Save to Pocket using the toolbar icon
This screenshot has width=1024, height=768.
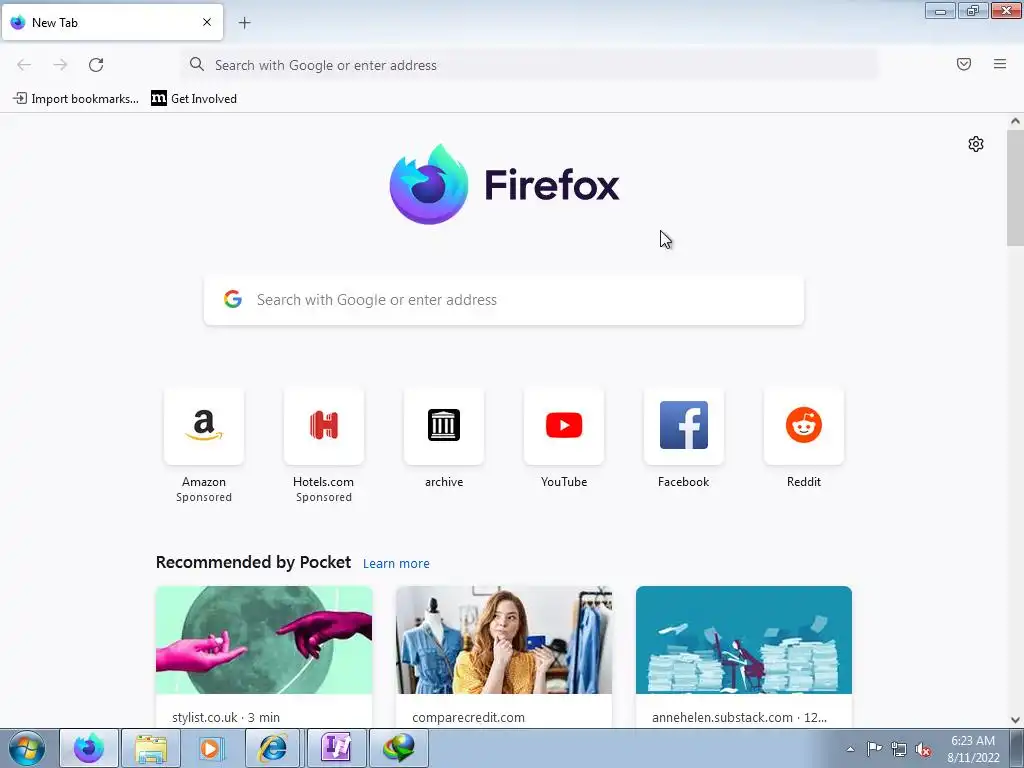click(964, 64)
